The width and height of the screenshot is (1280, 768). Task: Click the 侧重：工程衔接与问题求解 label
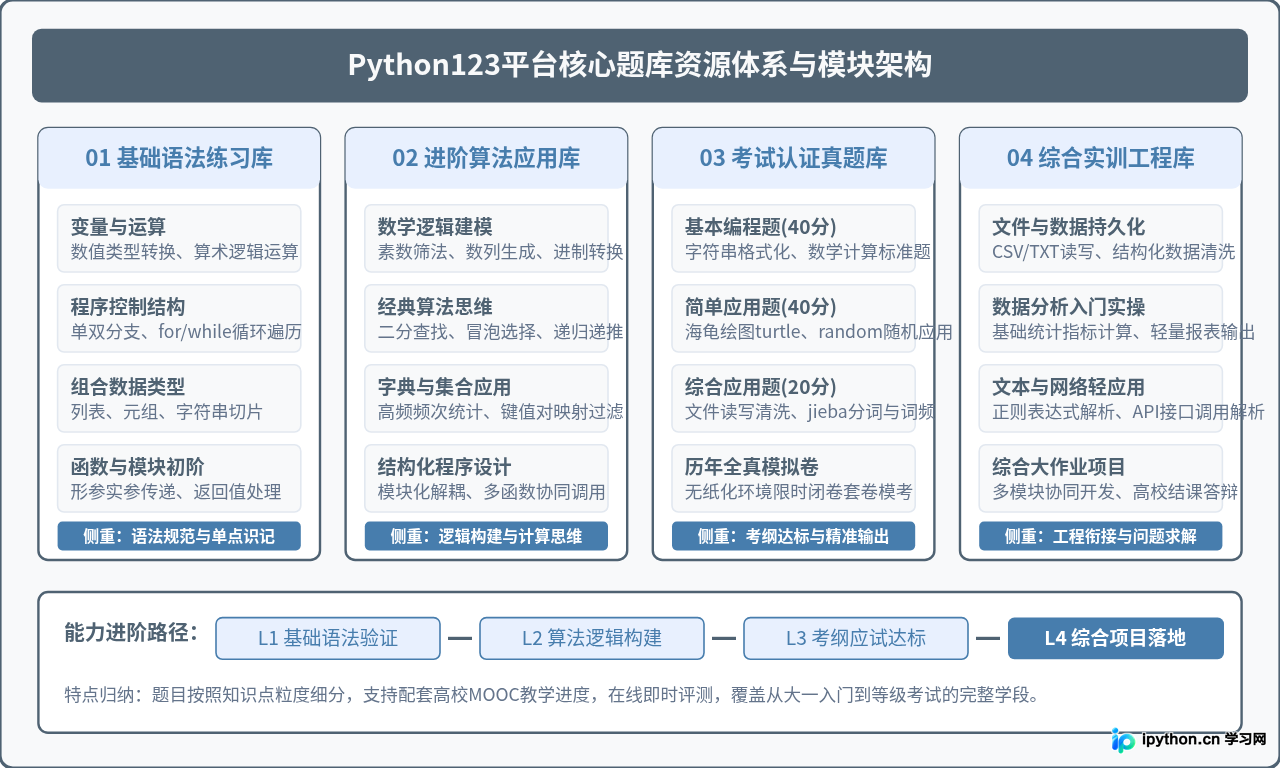click(1101, 536)
